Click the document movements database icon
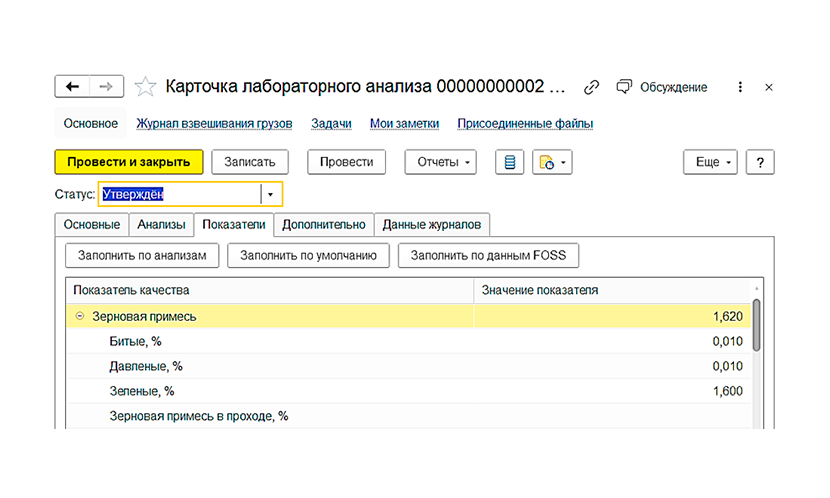 [509, 162]
